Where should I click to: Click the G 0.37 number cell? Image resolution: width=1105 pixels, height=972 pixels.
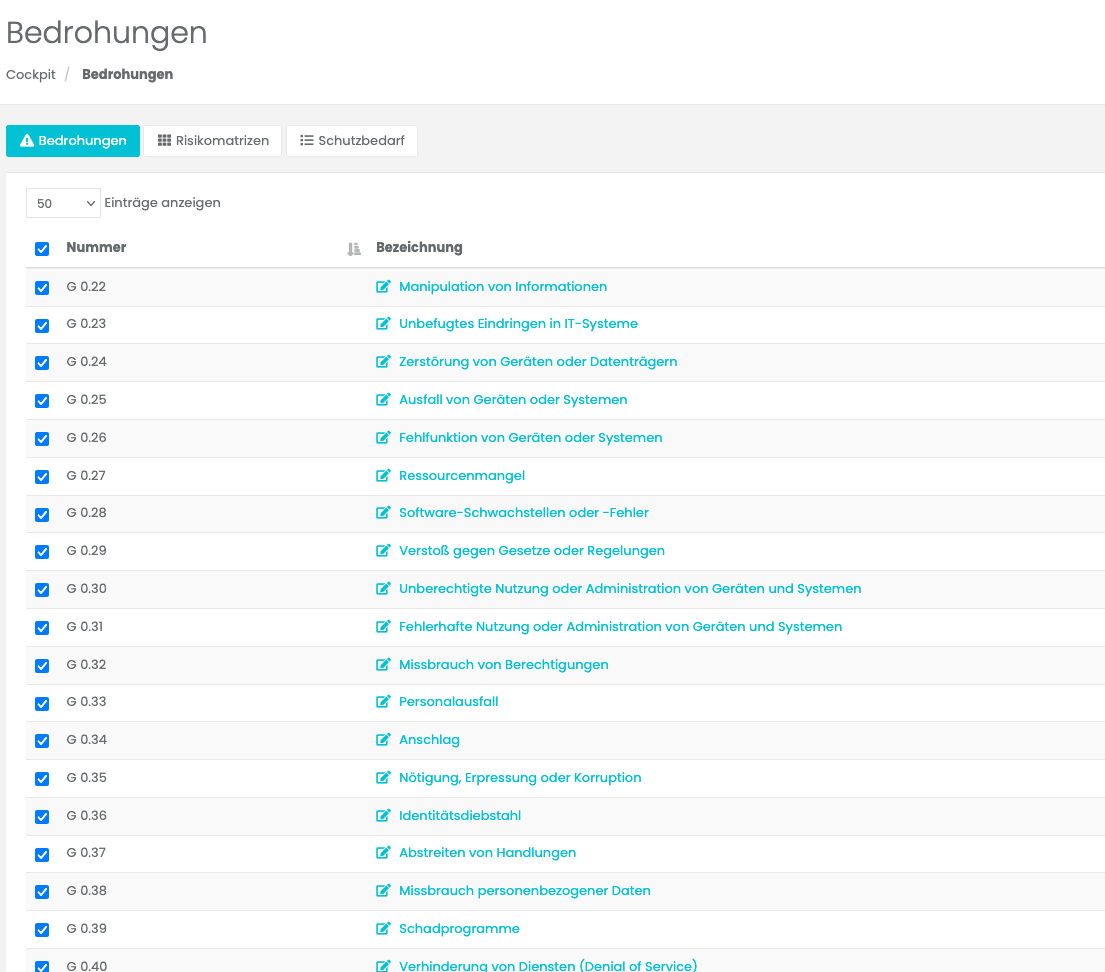click(x=86, y=852)
